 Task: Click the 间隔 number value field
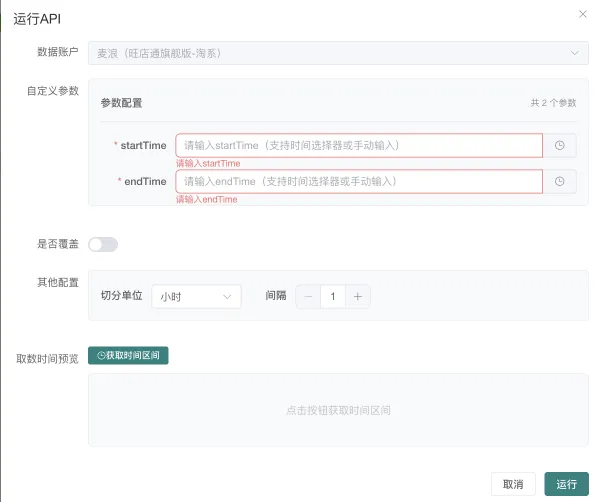pos(333,296)
